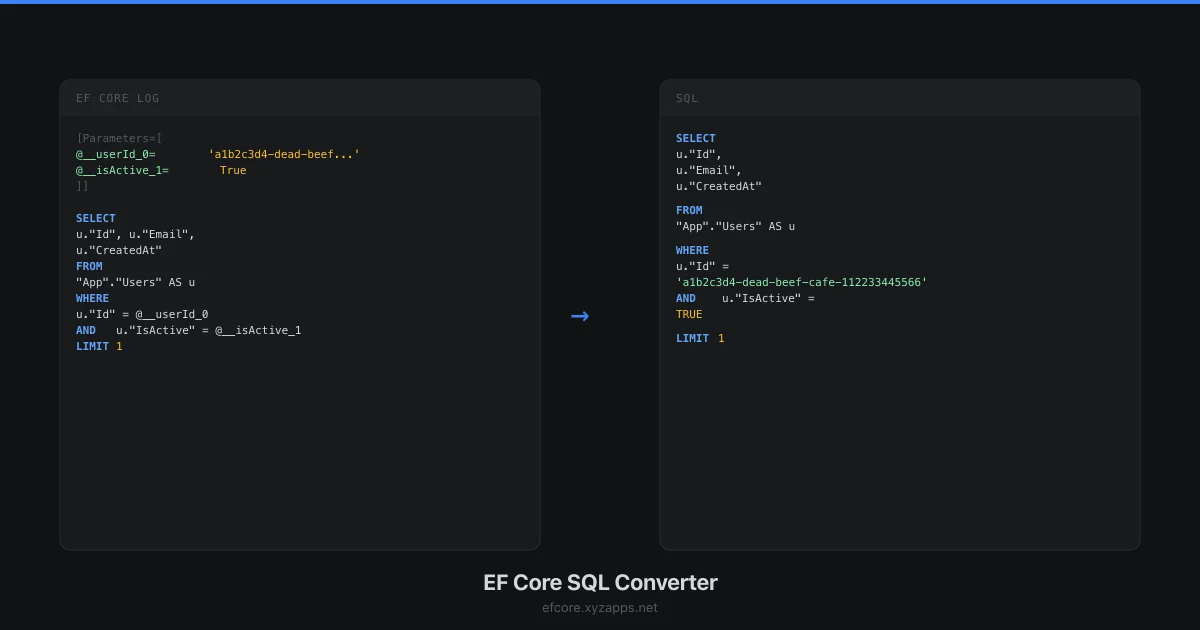1200x630 pixels.
Task: Click the u."Id", line in SQL output
Action: (x=699, y=154)
